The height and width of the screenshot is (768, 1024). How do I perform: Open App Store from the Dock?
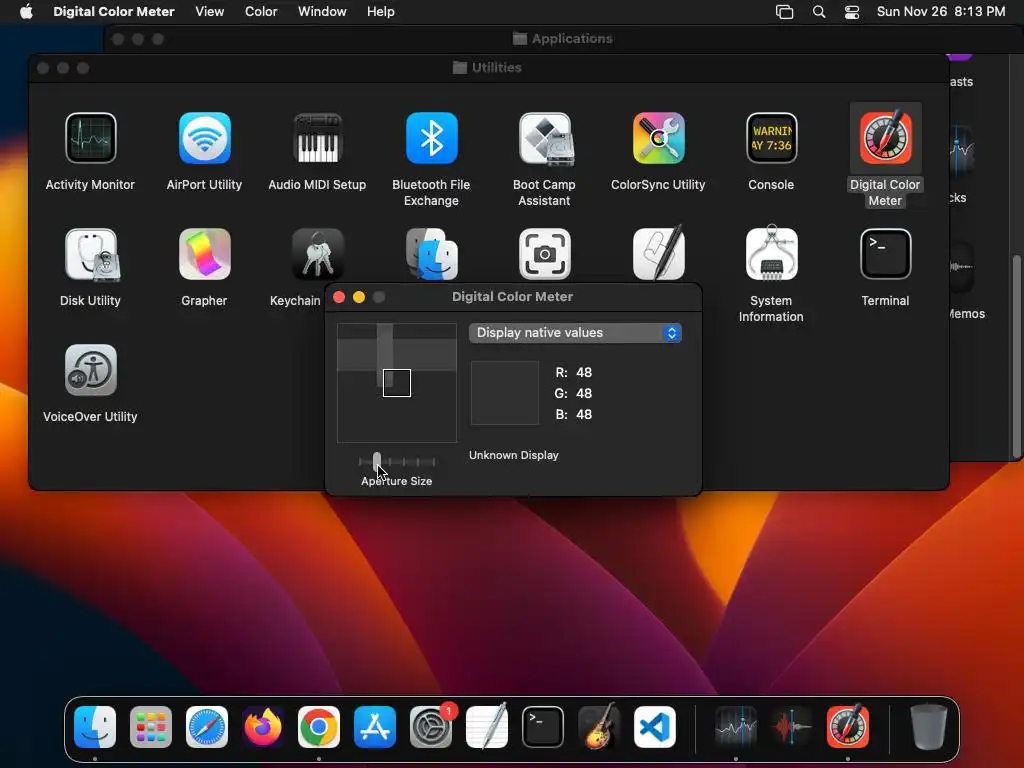point(375,727)
